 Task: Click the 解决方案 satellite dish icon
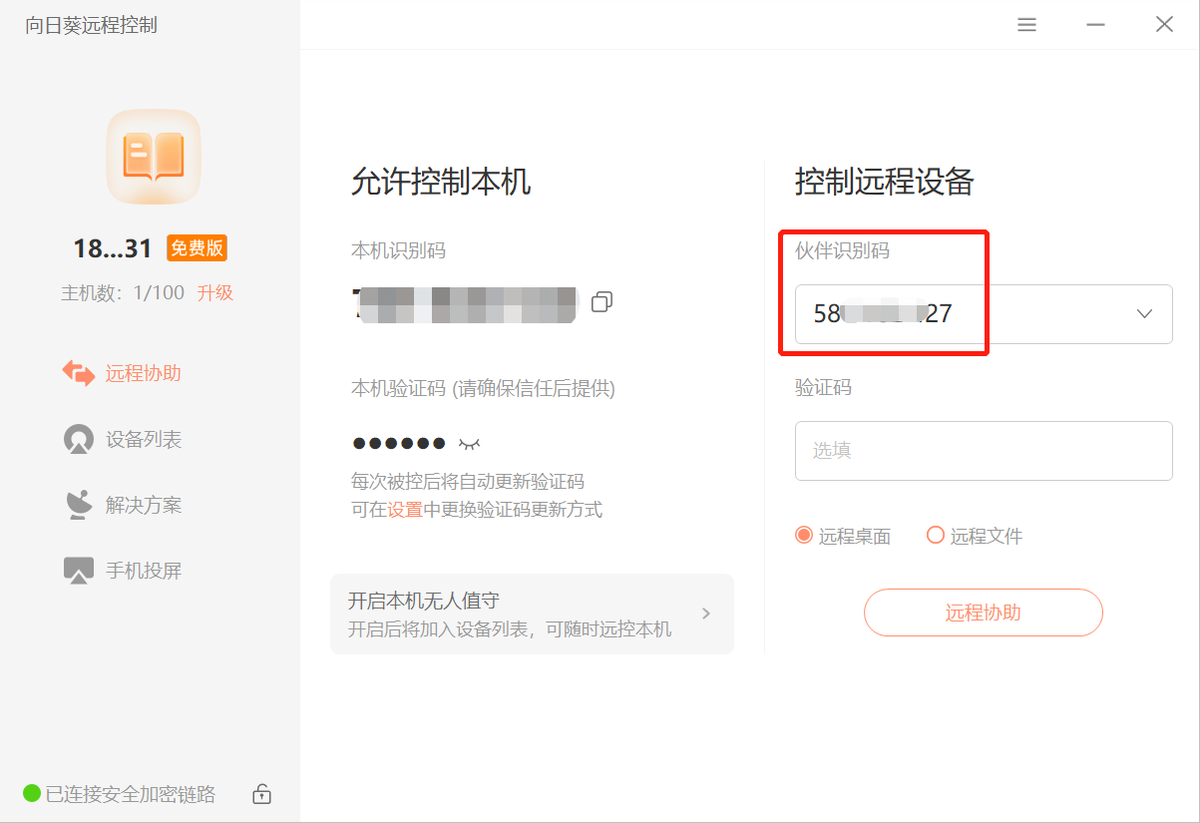pos(78,505)
